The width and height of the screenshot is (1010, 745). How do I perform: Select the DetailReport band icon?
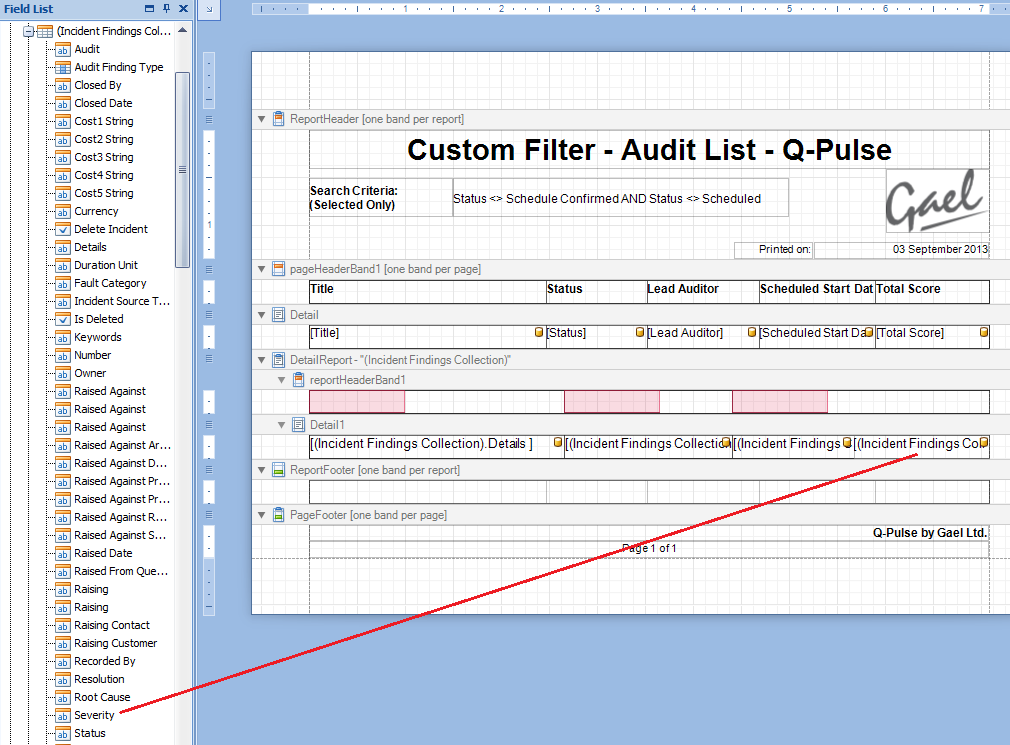tap(278, 360)
